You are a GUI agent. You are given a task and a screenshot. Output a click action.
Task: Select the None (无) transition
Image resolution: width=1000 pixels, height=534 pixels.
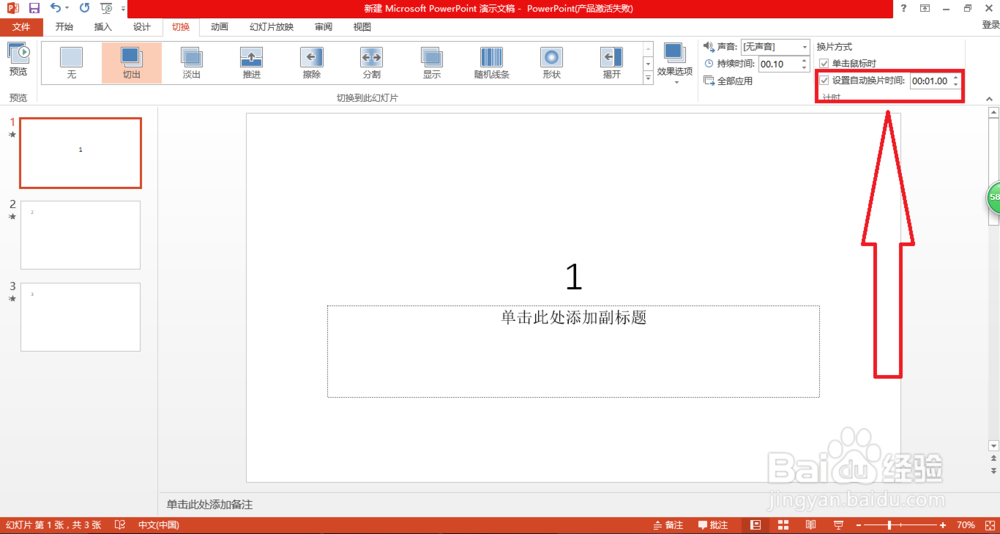click(x=71, y=63)
